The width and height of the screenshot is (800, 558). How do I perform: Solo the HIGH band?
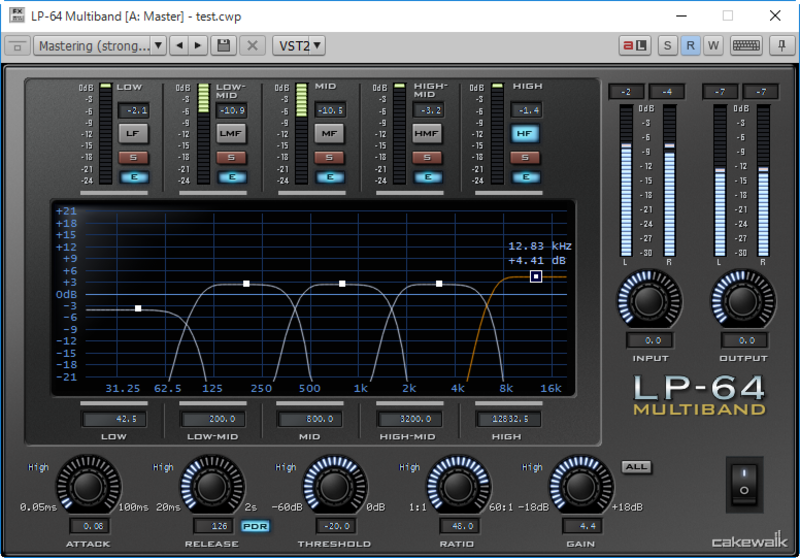[x=525, y=158]
